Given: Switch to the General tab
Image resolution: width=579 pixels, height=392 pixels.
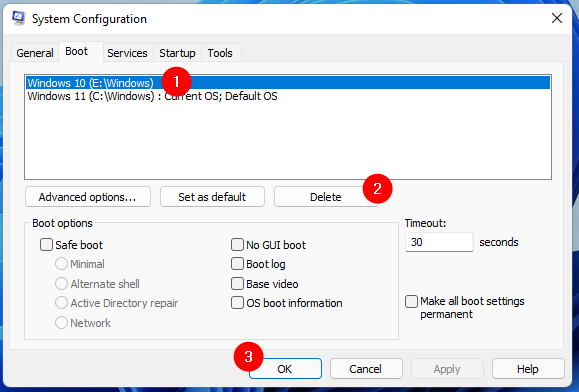Looking at the screenshot, I should tap(35, 53).
